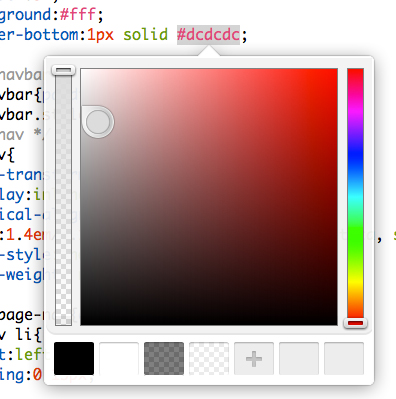
Task: Select the transparent checkered light swatch
Action: click(209, 358)
